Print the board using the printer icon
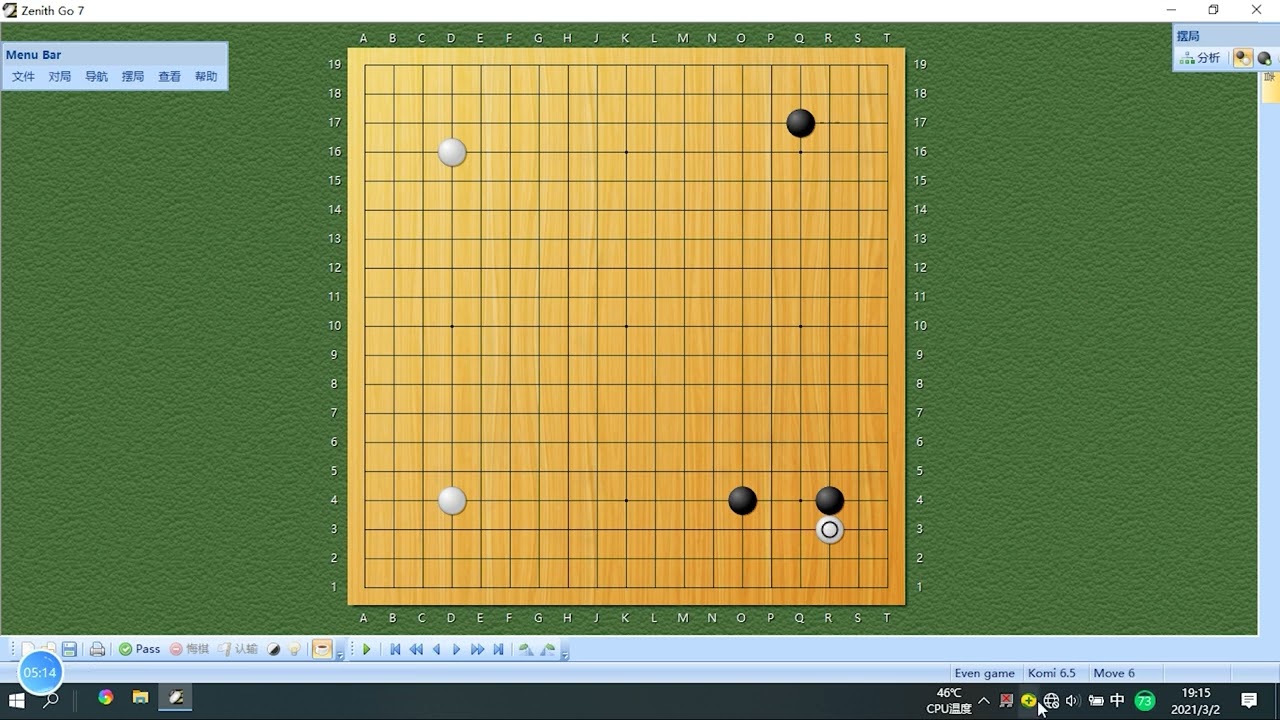 tap(97, 649)
